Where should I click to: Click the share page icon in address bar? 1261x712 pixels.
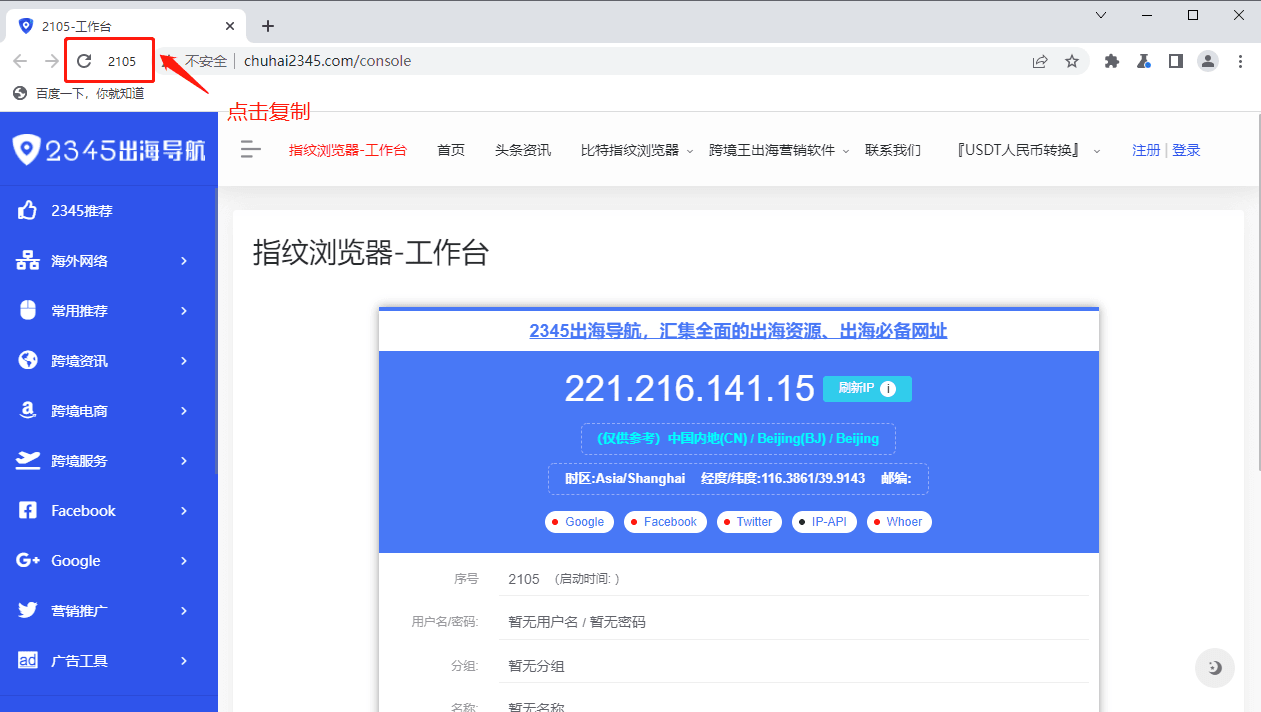1040,61
